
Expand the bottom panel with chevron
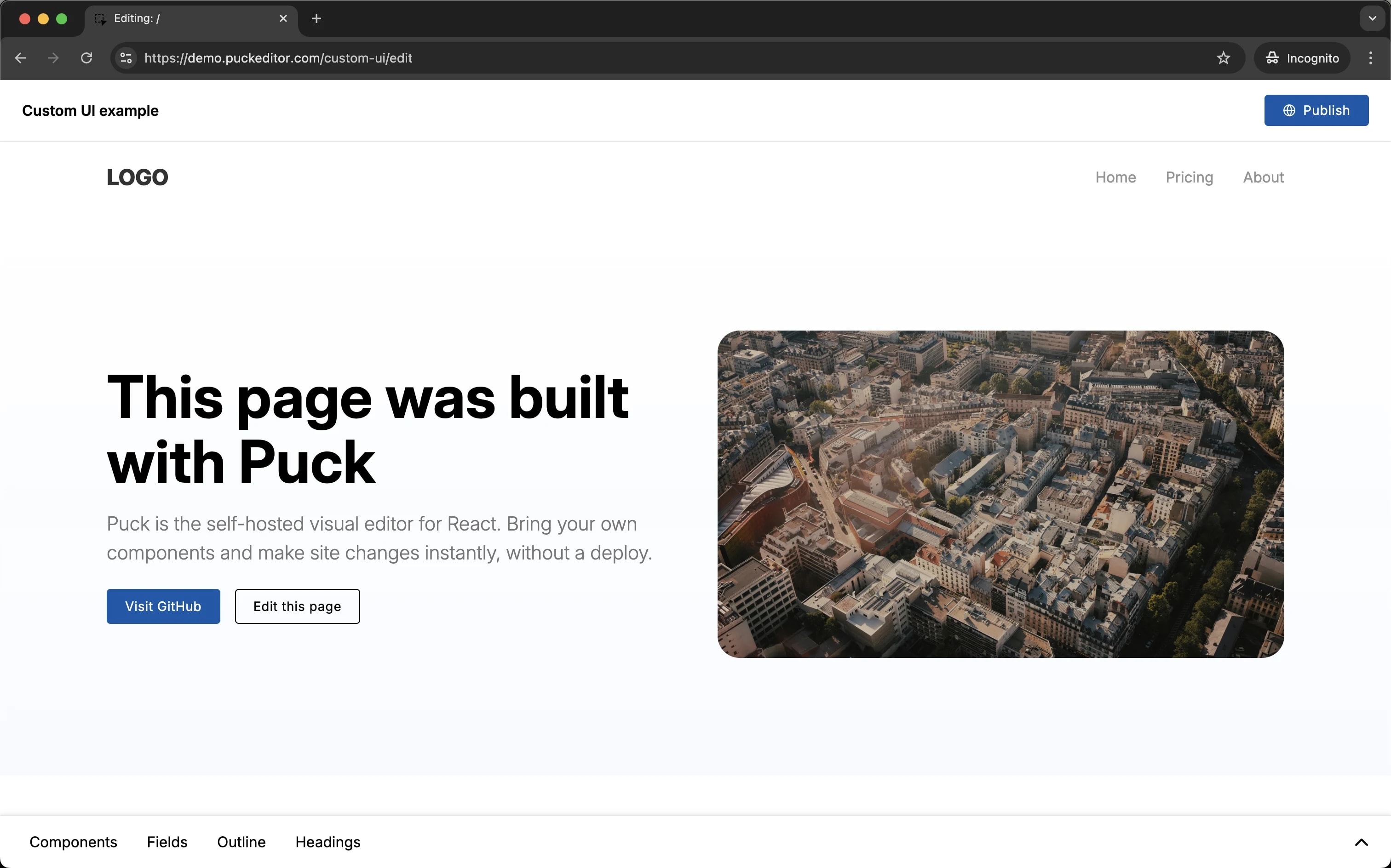[x=1361, y=842]
